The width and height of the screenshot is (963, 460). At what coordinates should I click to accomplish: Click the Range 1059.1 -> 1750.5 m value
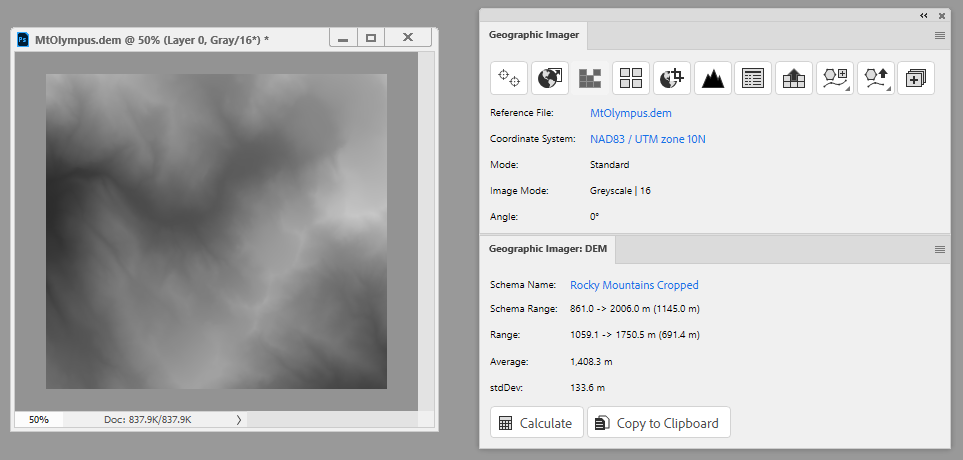[x=635, y=335]
